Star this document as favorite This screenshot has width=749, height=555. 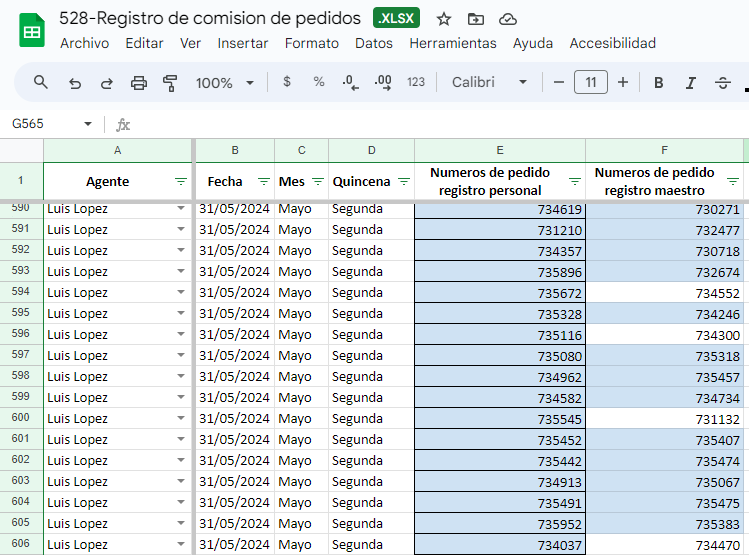pyautogui.click(x=444, y=19)
